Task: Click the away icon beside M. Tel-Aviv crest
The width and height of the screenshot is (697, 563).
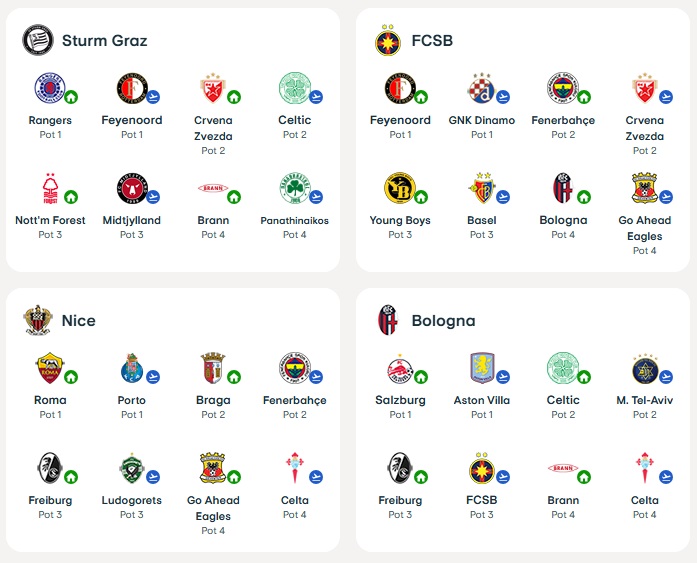Action: point(666,377)
